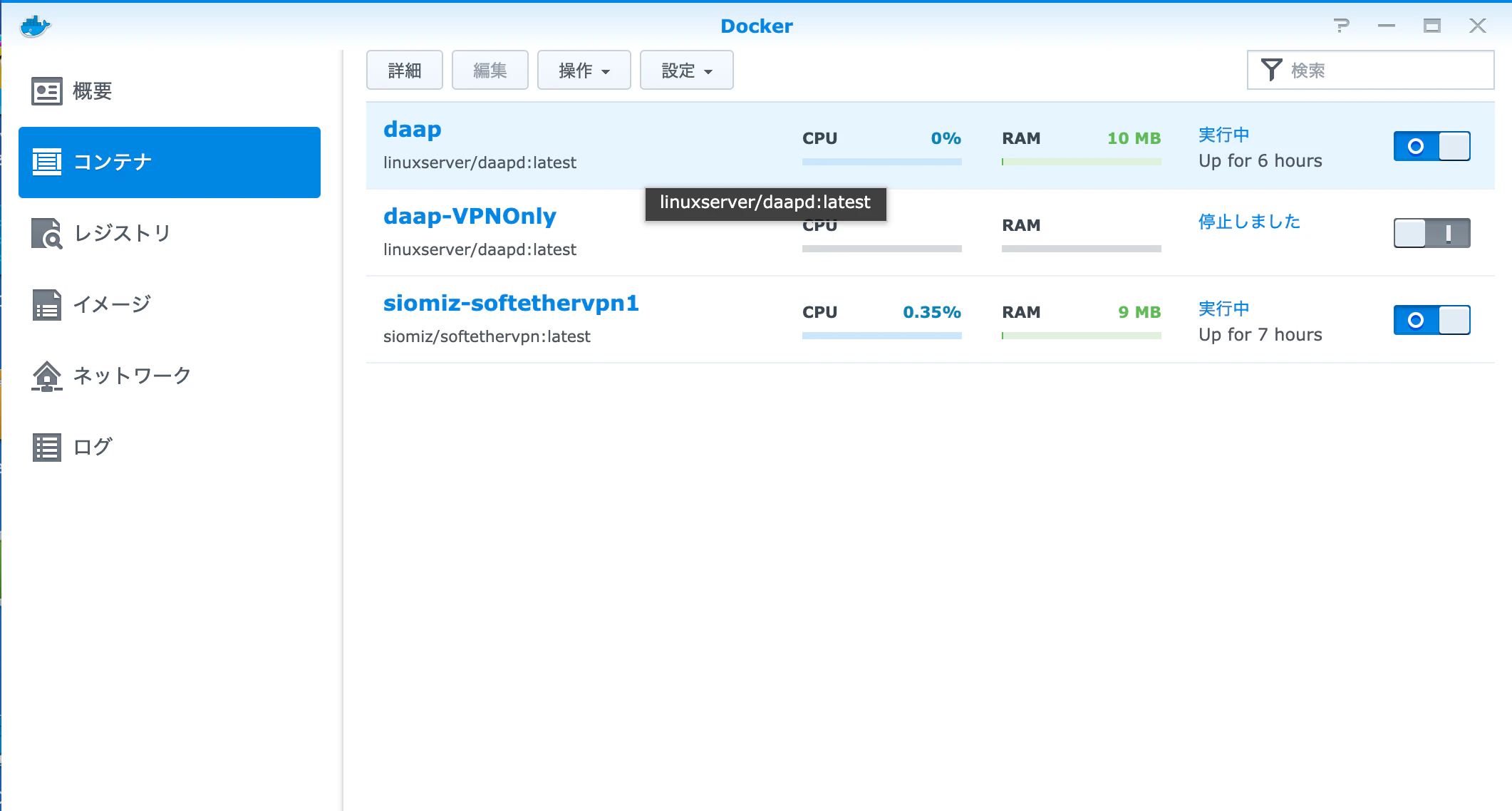Viewport: 1512px width, 811px height.
Task: Click the siomiz-softethervpn1 CPU usage bar
Action: [x=882, y=336]
